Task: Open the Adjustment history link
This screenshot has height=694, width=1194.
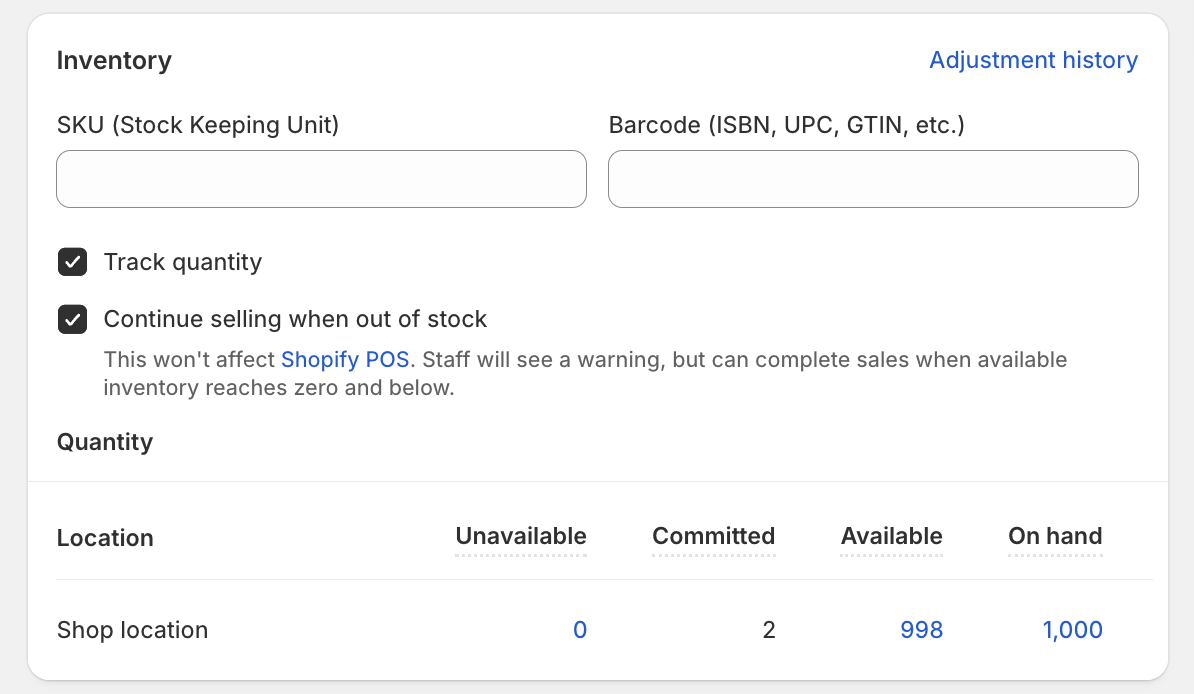Action: [1033, 60]
